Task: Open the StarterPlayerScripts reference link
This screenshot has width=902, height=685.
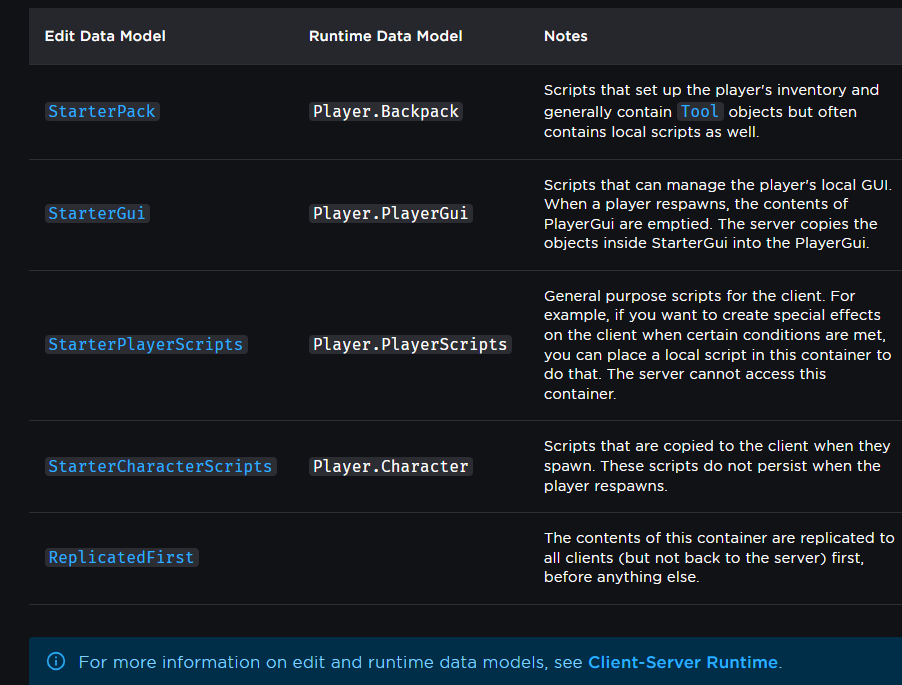Action: [145, 344]
